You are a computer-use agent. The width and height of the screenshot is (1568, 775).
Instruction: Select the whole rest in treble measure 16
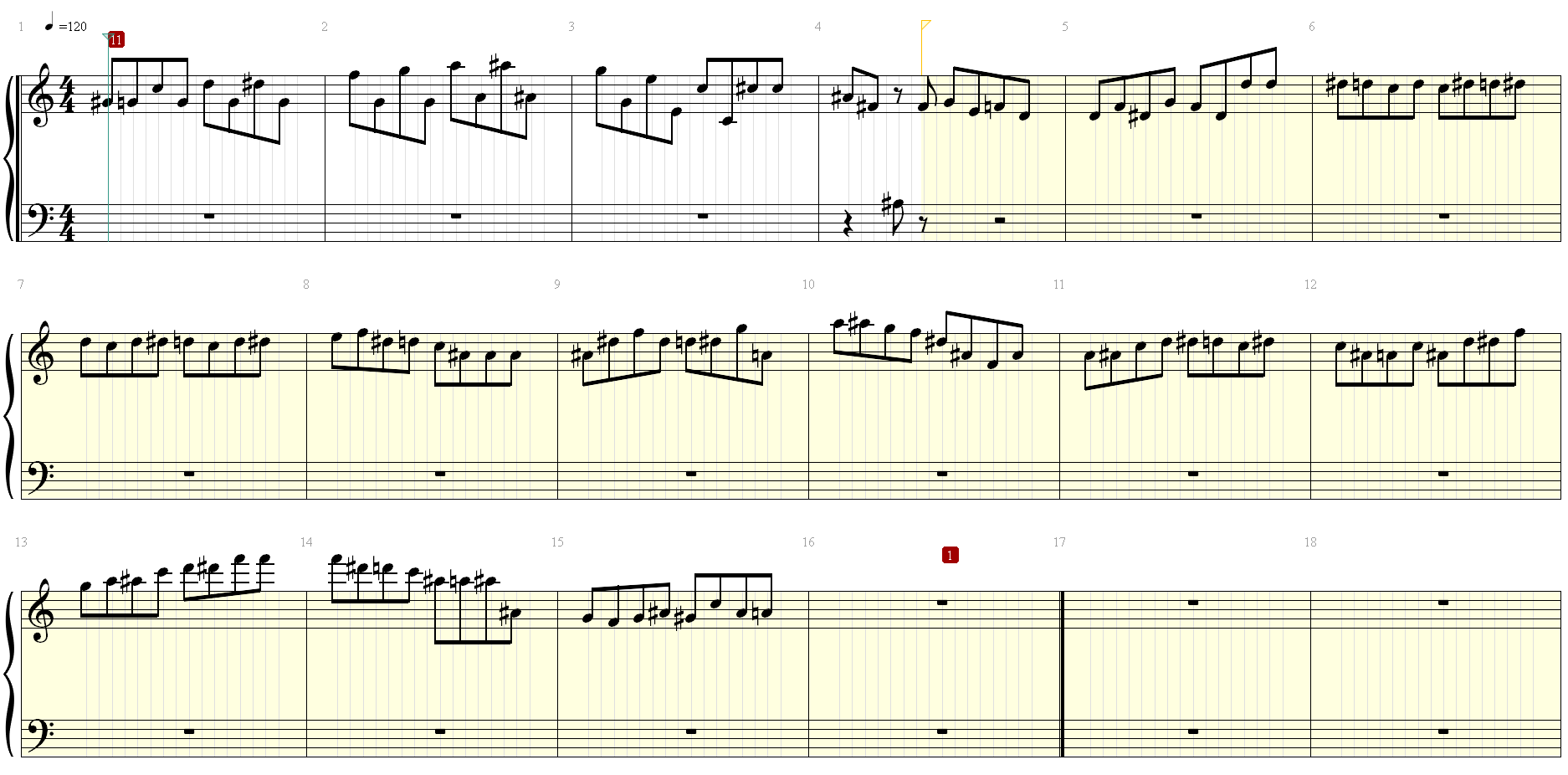[942, 603]
